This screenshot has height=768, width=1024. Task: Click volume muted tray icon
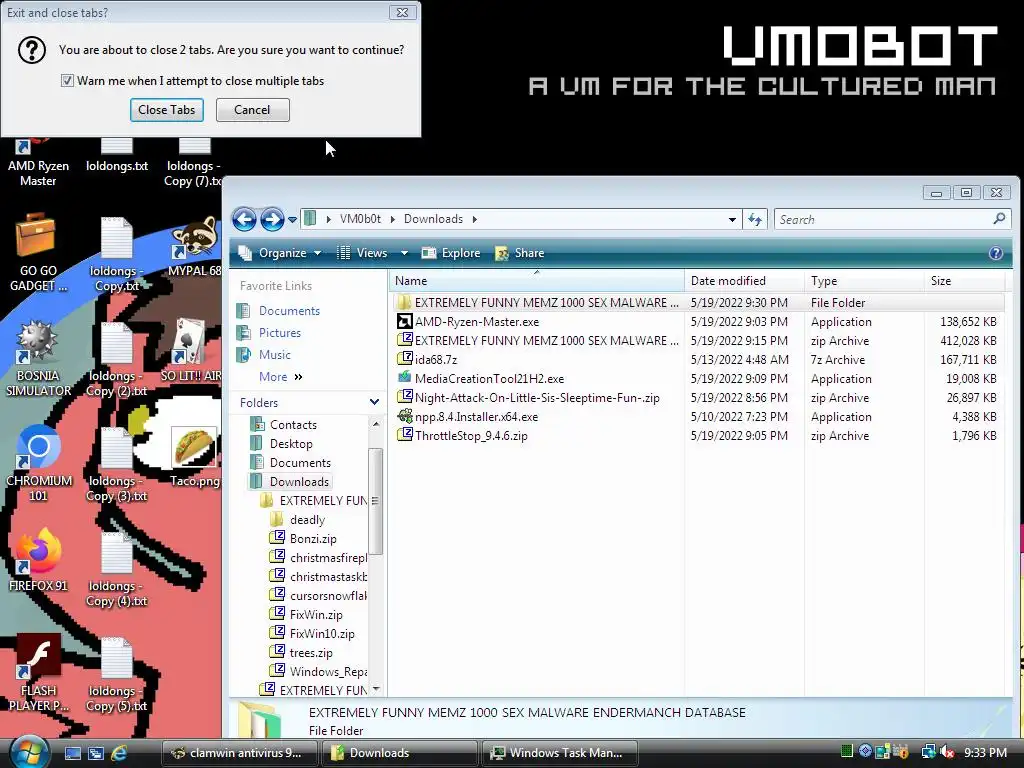pos(948,753)
